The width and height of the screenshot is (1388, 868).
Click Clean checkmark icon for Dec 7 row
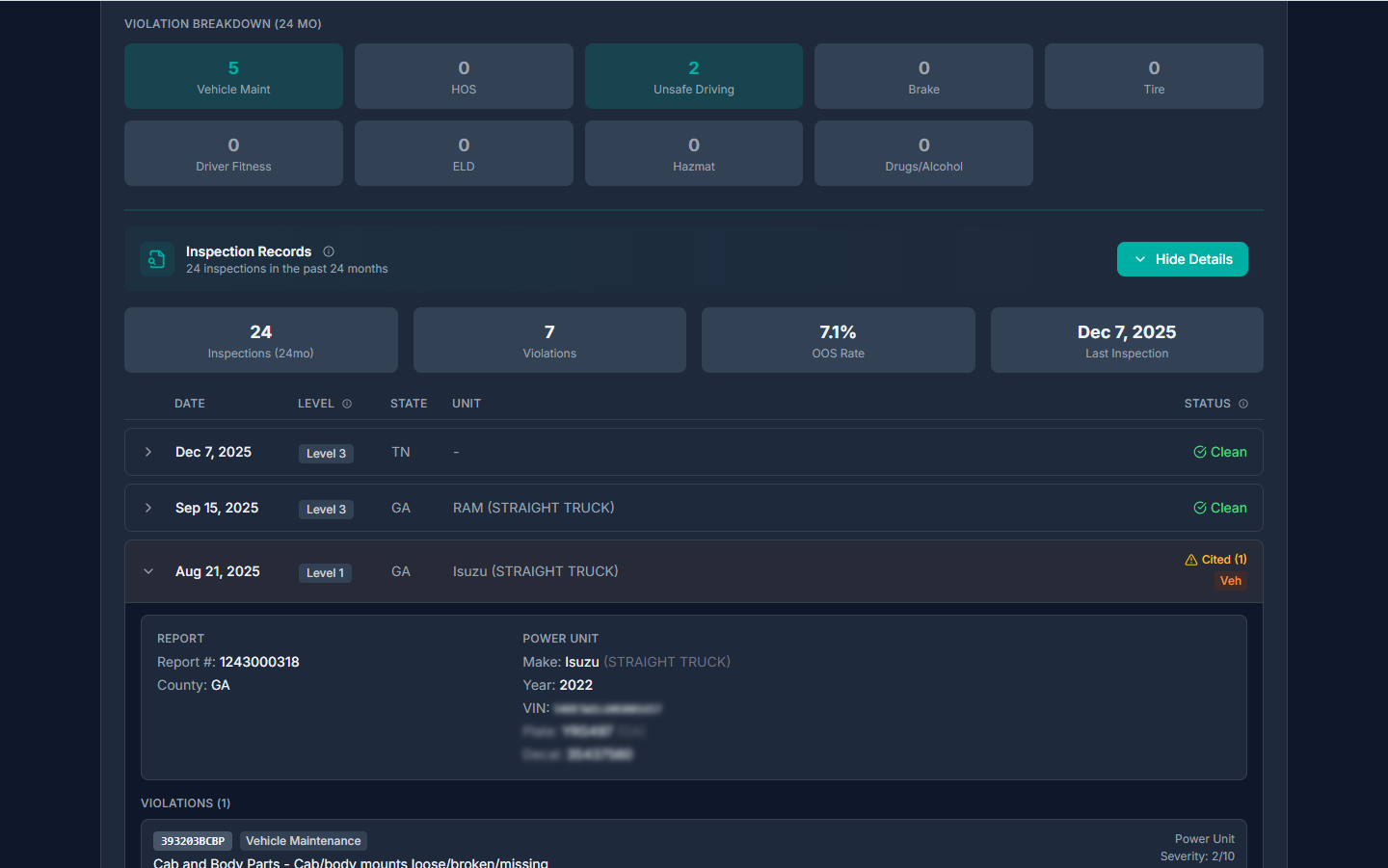[1200, 452]
